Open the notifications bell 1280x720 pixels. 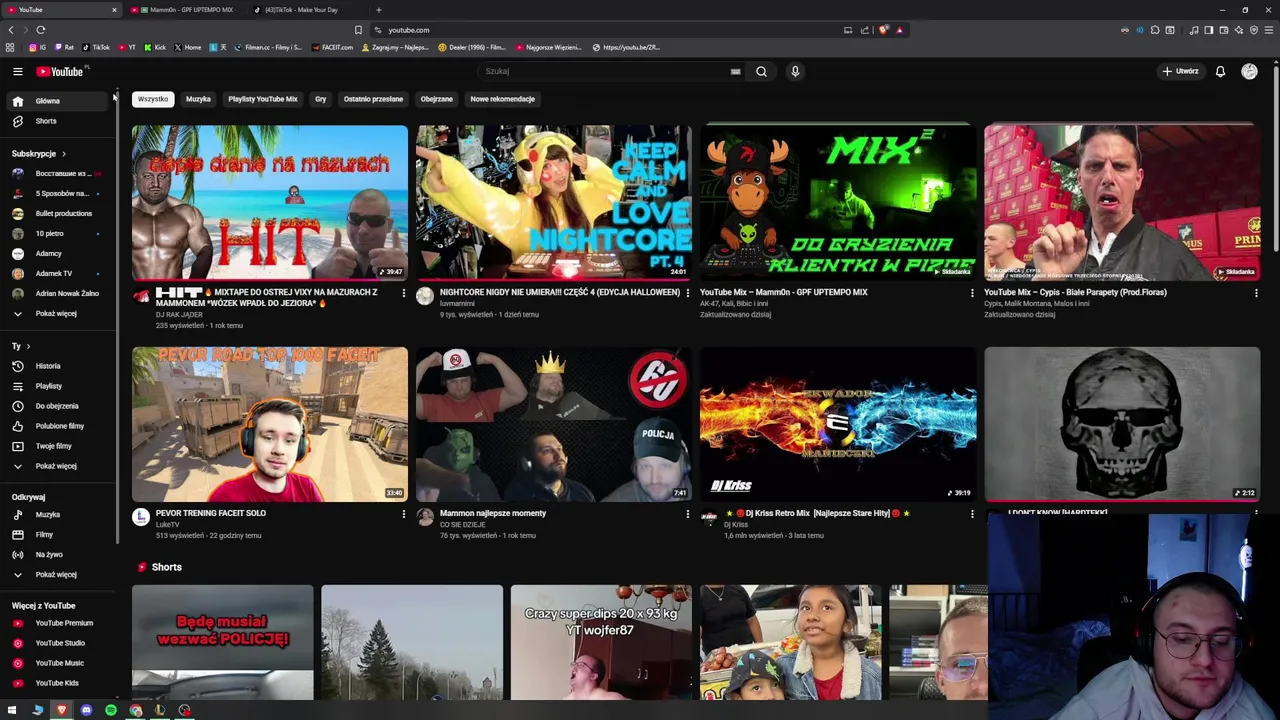(x=1220, y=71)
